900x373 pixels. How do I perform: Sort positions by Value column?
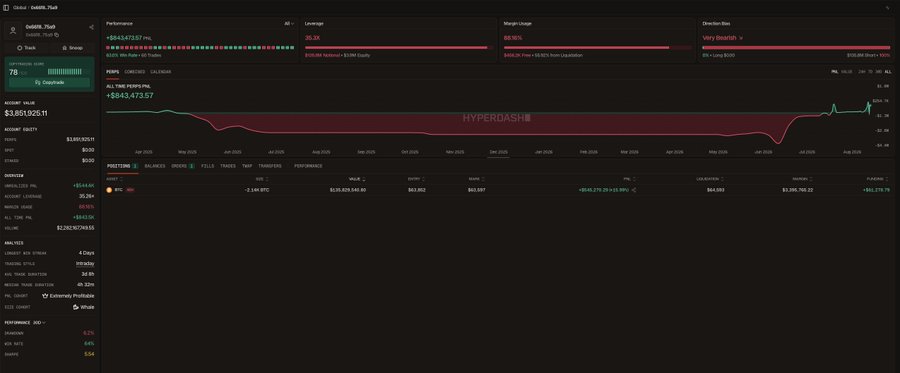[357, 179]
